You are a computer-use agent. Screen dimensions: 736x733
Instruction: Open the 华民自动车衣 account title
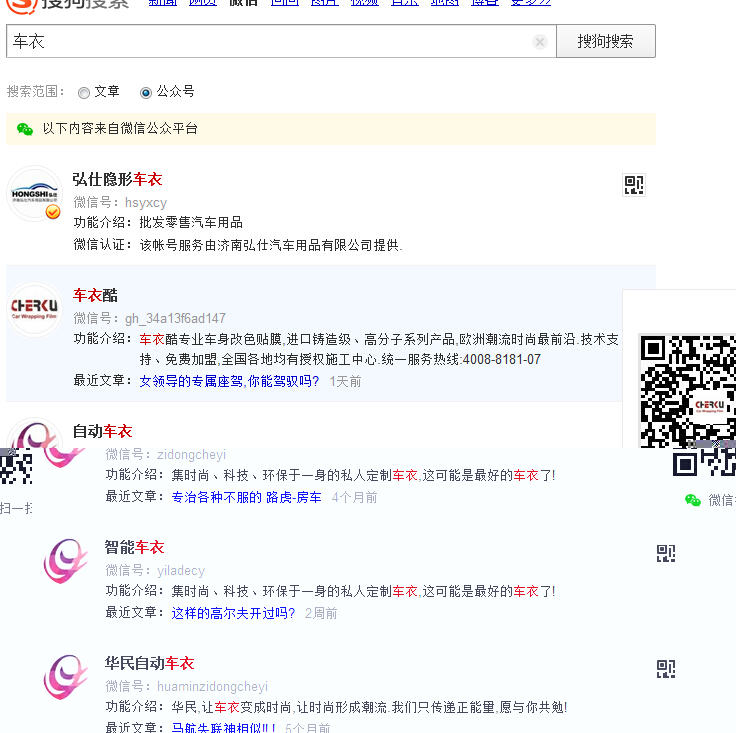[x=149, y=663]
